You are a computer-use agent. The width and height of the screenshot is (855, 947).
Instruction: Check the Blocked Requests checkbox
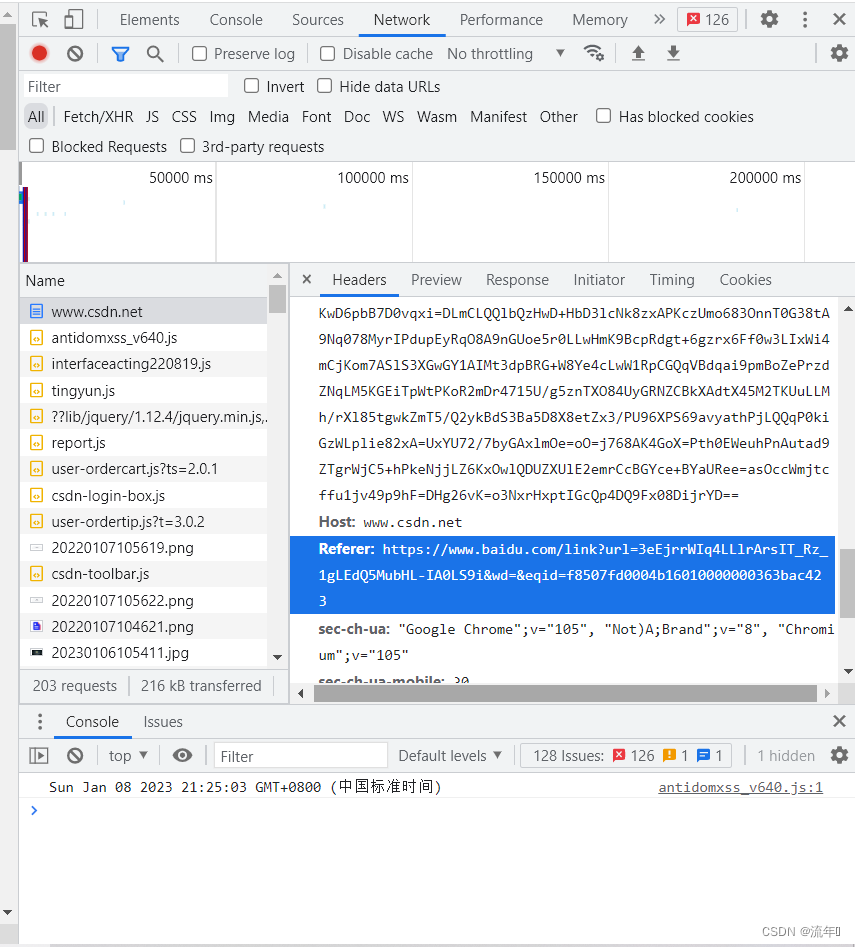point(37,146)
